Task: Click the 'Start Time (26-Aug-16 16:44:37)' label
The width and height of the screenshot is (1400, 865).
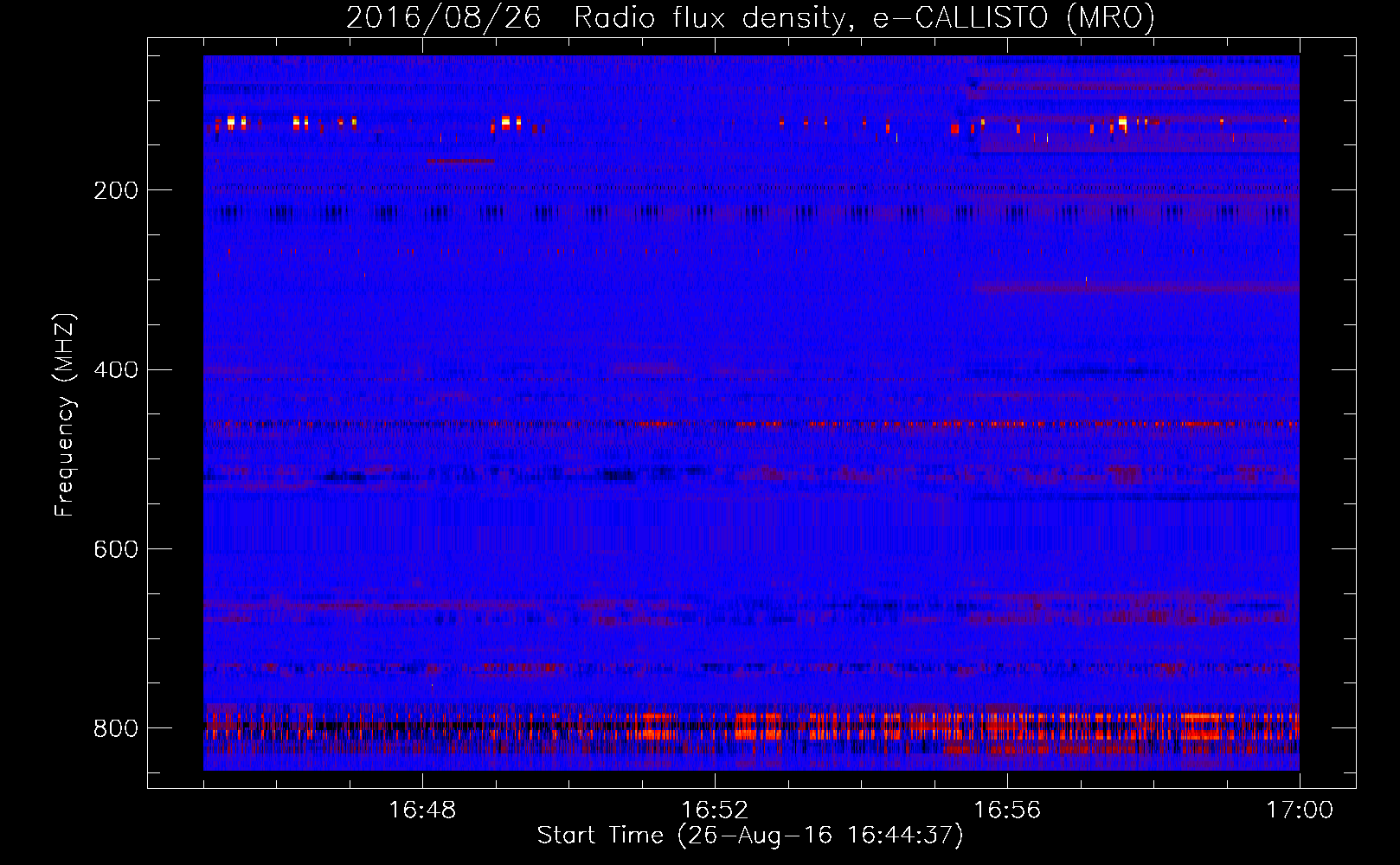Action: (x=750, y=836)
